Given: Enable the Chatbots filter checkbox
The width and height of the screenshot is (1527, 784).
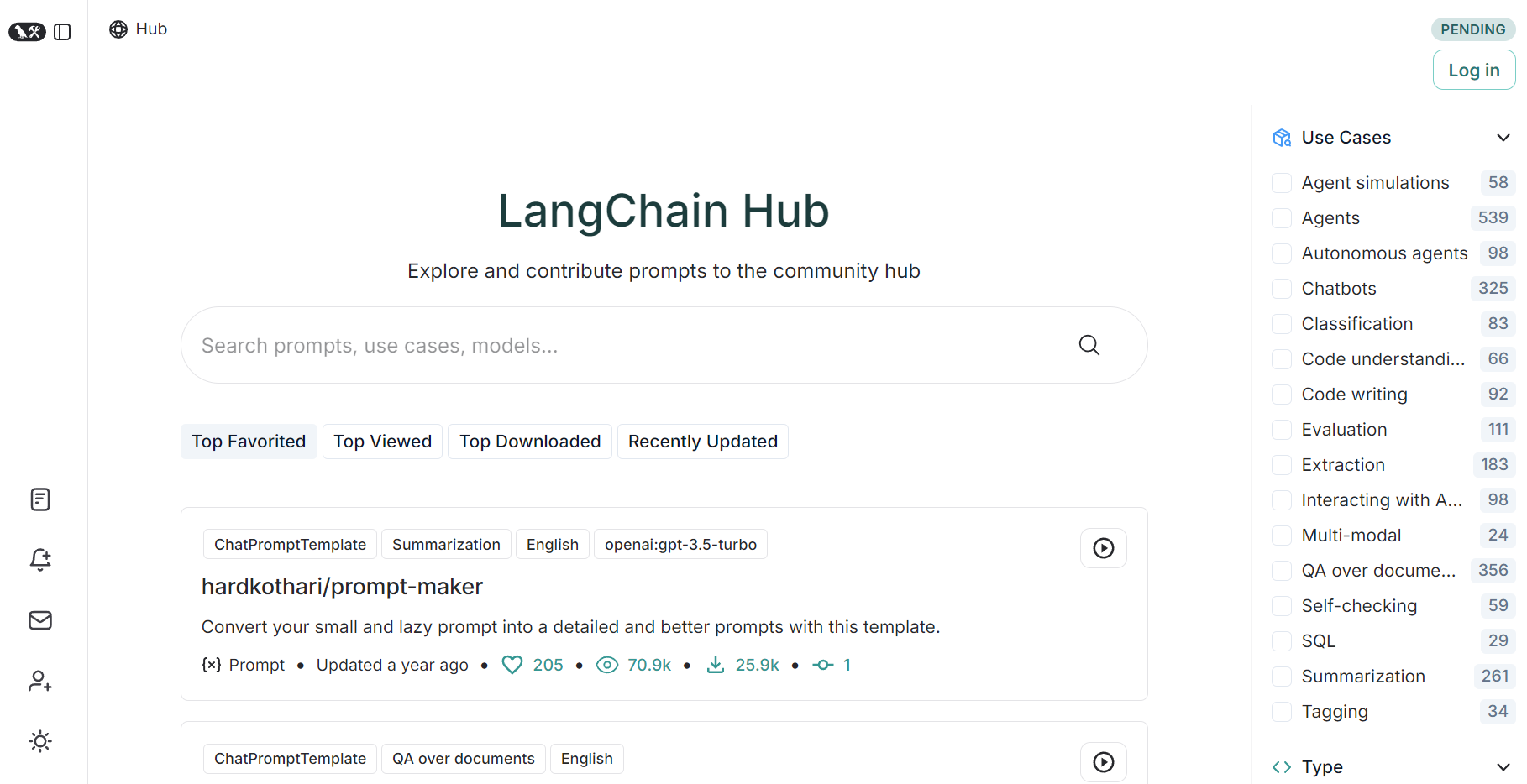Looking at the screenshot, I should (x=1282, y=288).
